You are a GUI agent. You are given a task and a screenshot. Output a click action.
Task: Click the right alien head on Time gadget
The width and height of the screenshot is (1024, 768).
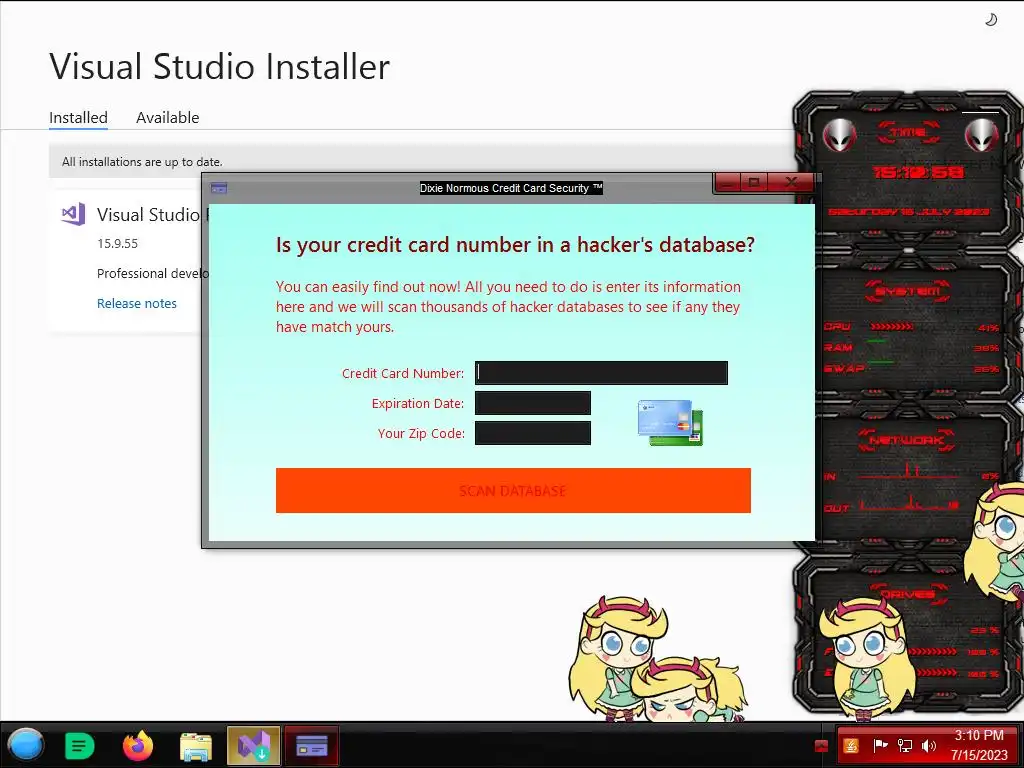pyautogui.click(x=982, y=136)
